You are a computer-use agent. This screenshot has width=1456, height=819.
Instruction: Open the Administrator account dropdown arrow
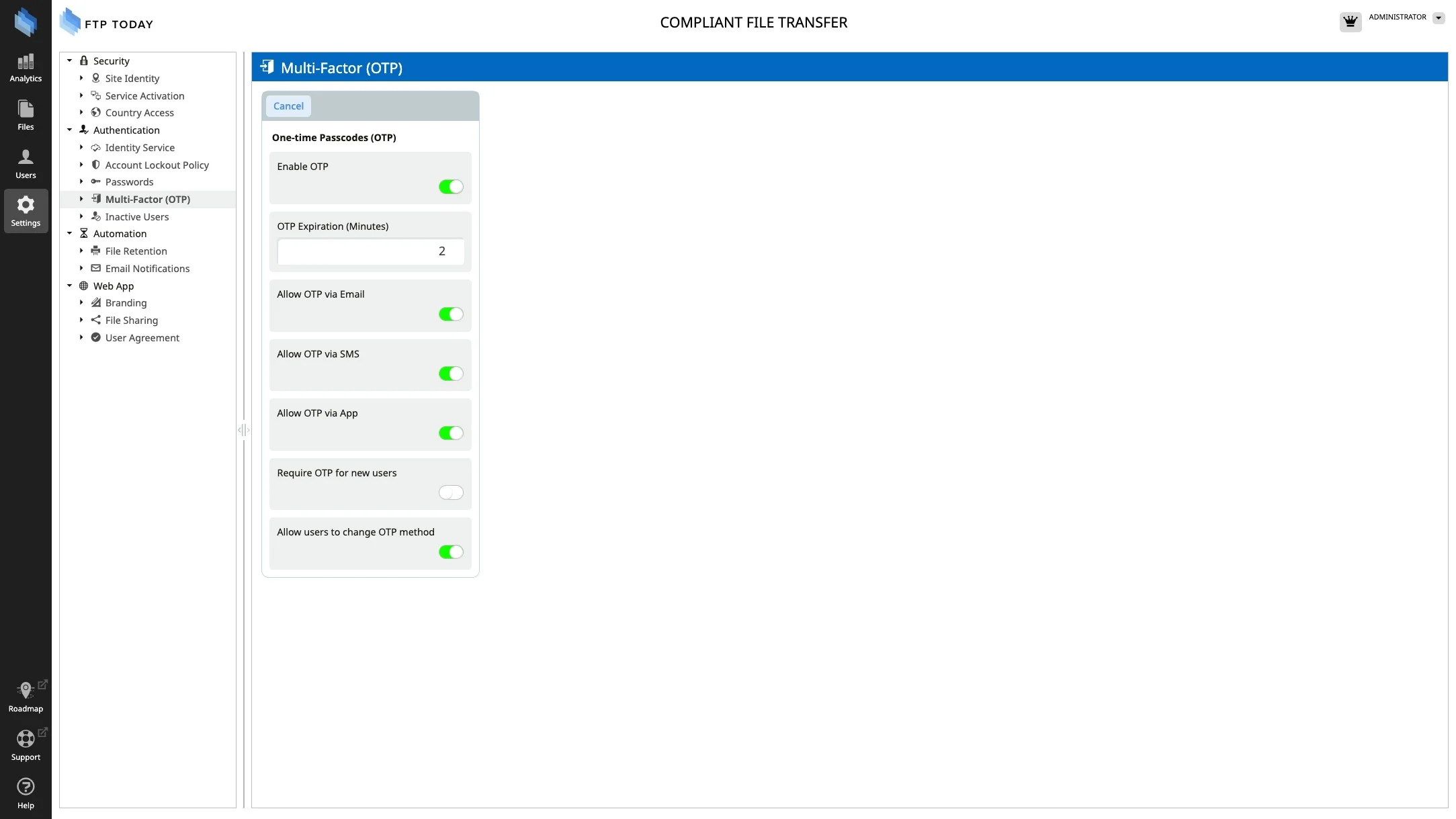[1439, 18]
